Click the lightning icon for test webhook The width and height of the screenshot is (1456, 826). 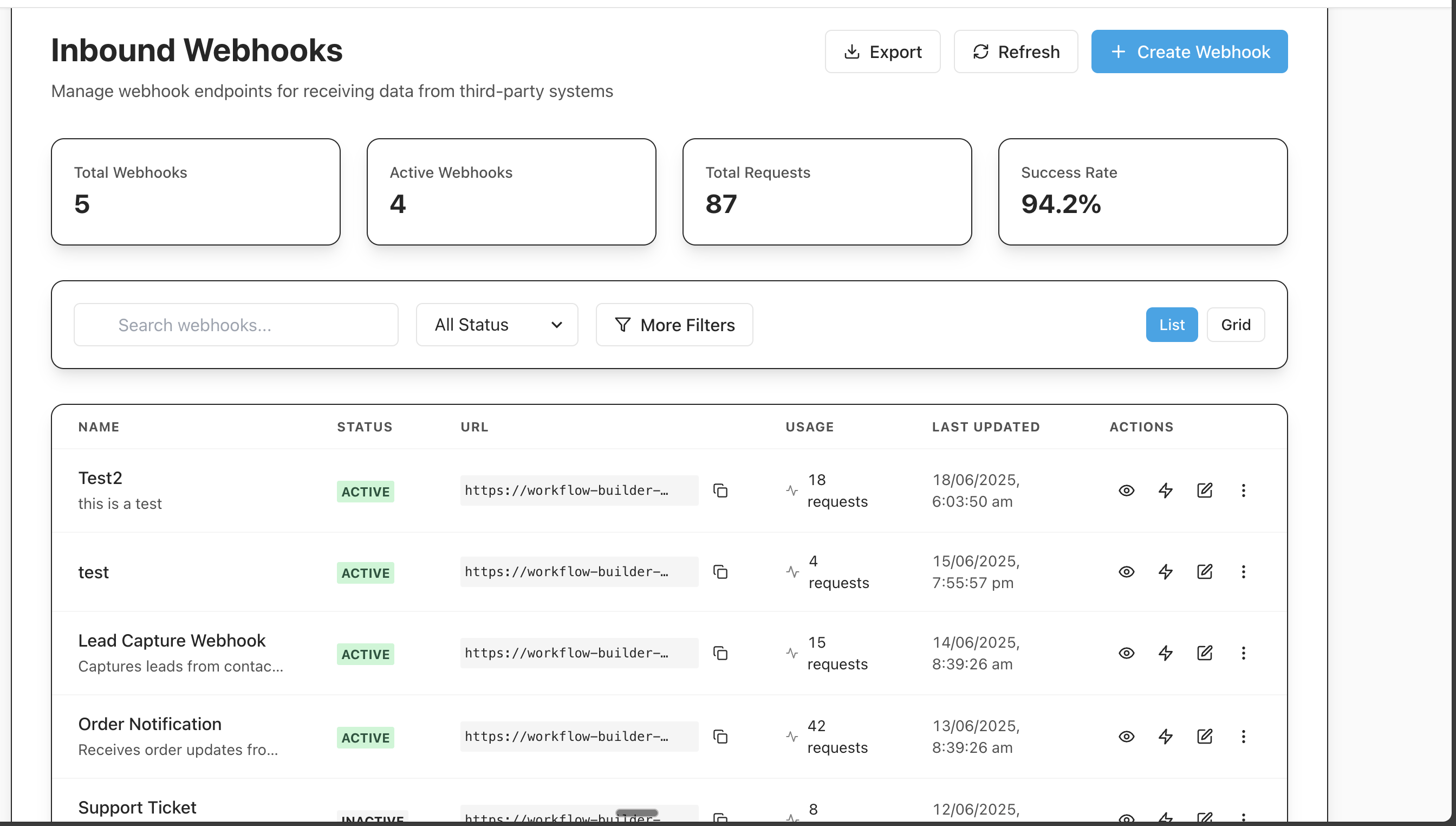[x=1165, y=572]
